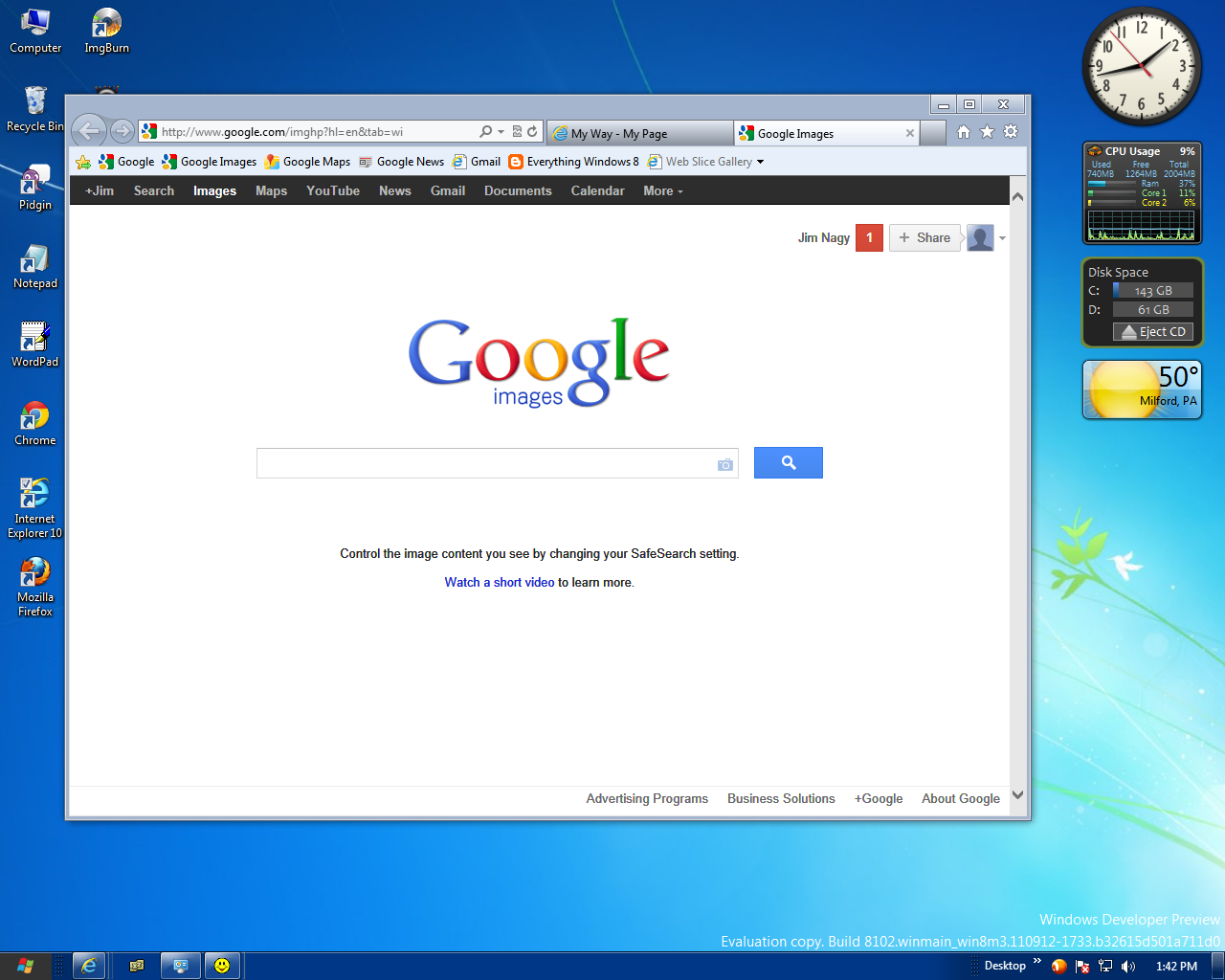Expand the account dropdown arrow beside avatar
The image size is (1225, 980).
1002,238
